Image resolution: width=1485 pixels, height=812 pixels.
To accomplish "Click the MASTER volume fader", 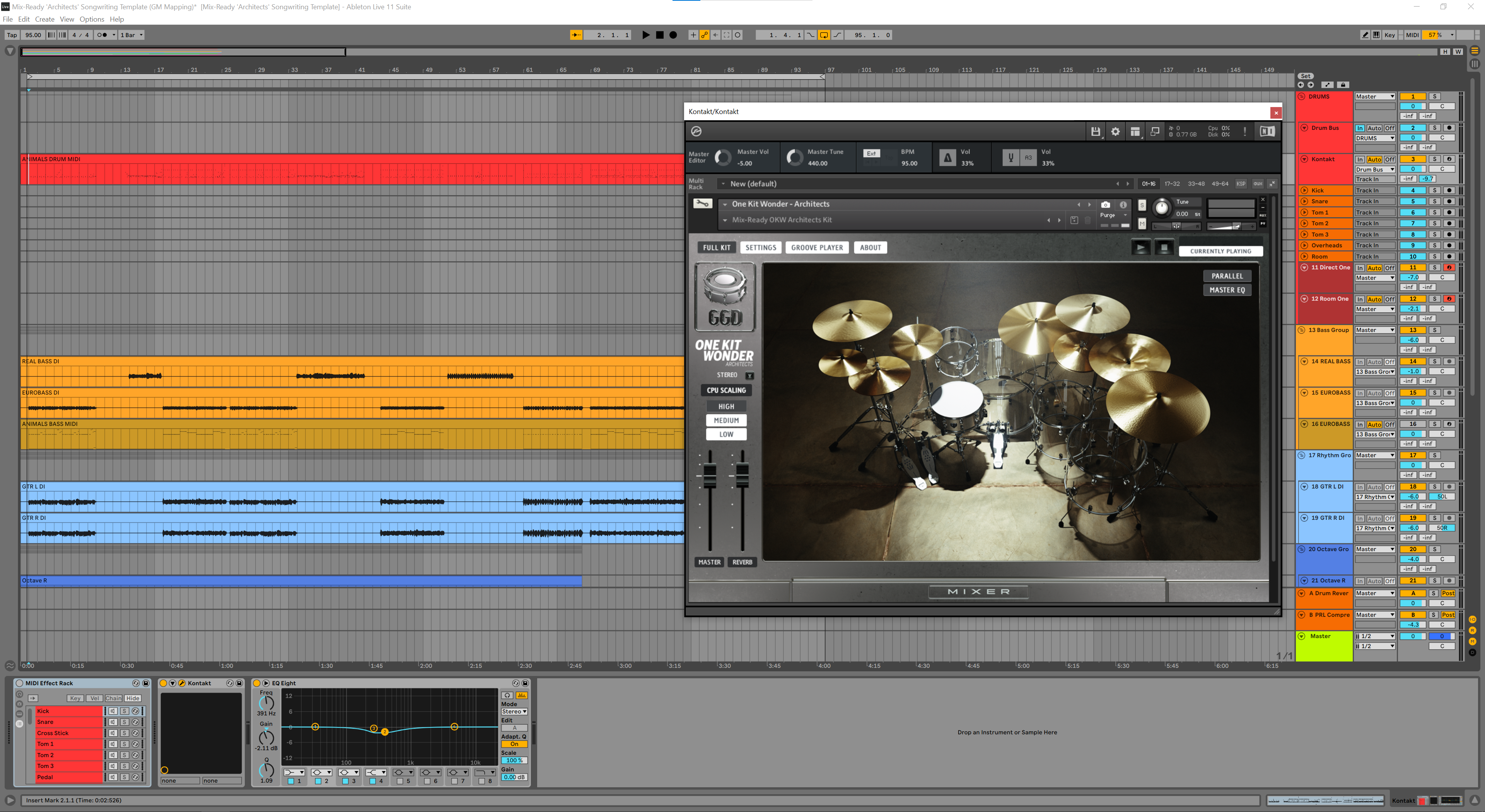I will tap(710, 476).
